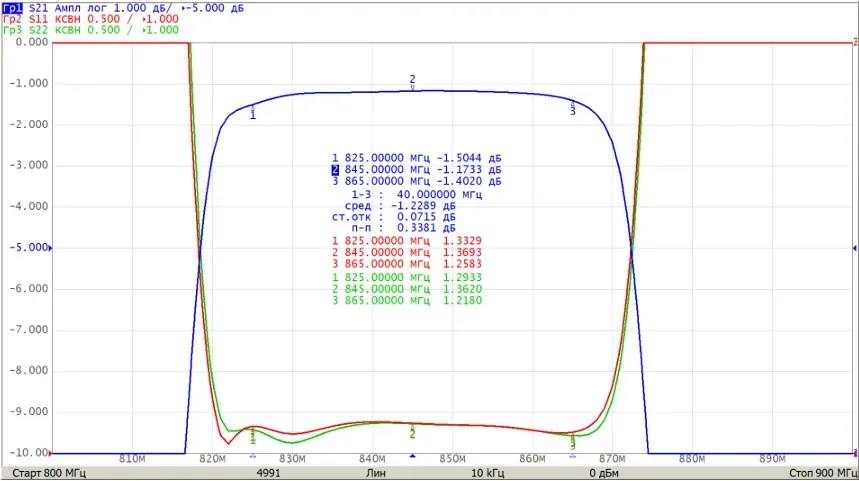Activate the red Гр2 S11 trace

click(90, 19)
